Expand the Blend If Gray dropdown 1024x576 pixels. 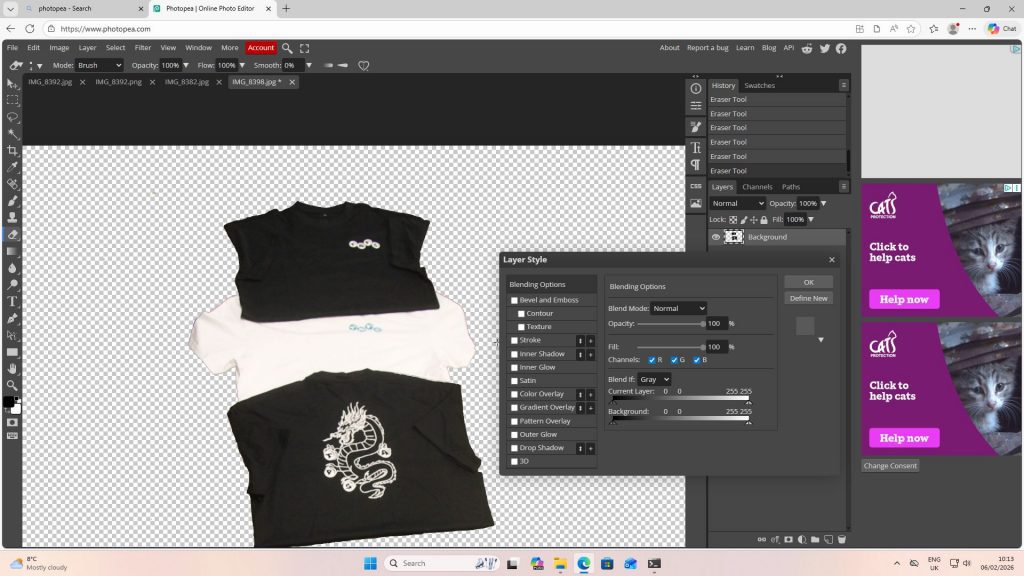(654, 380)
